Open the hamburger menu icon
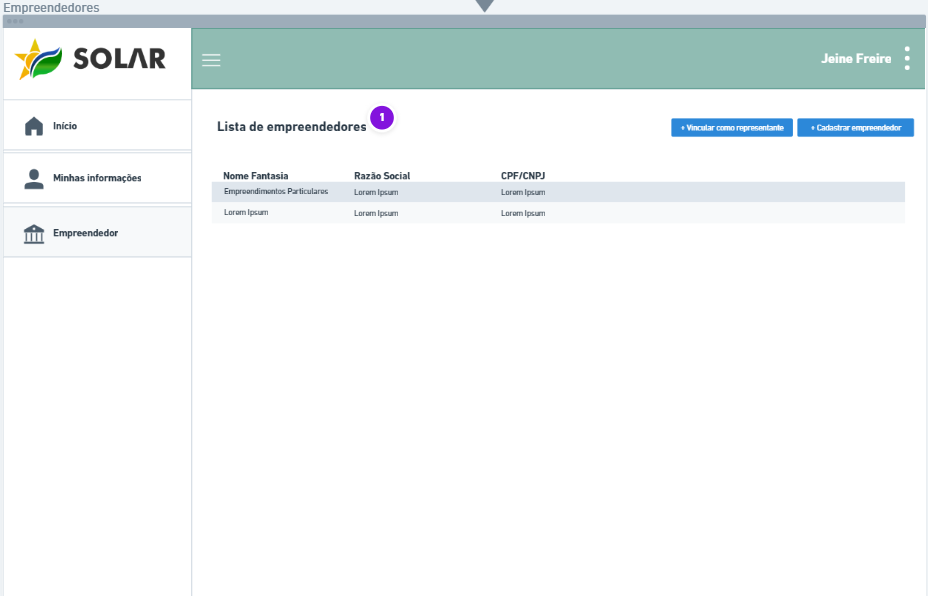Viewport: 928px width, 596px height. coord(211,60)
